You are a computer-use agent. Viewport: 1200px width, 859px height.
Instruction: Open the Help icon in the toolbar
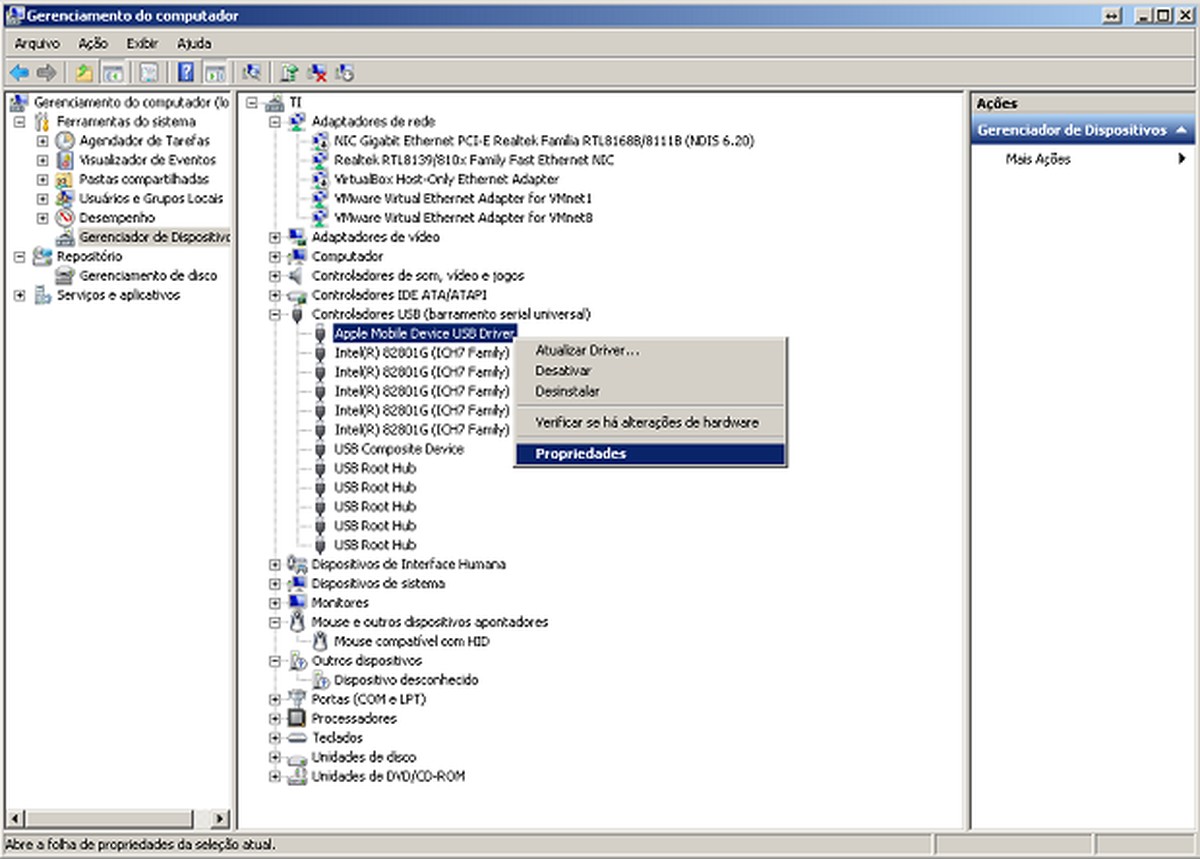tap(186, 72)
